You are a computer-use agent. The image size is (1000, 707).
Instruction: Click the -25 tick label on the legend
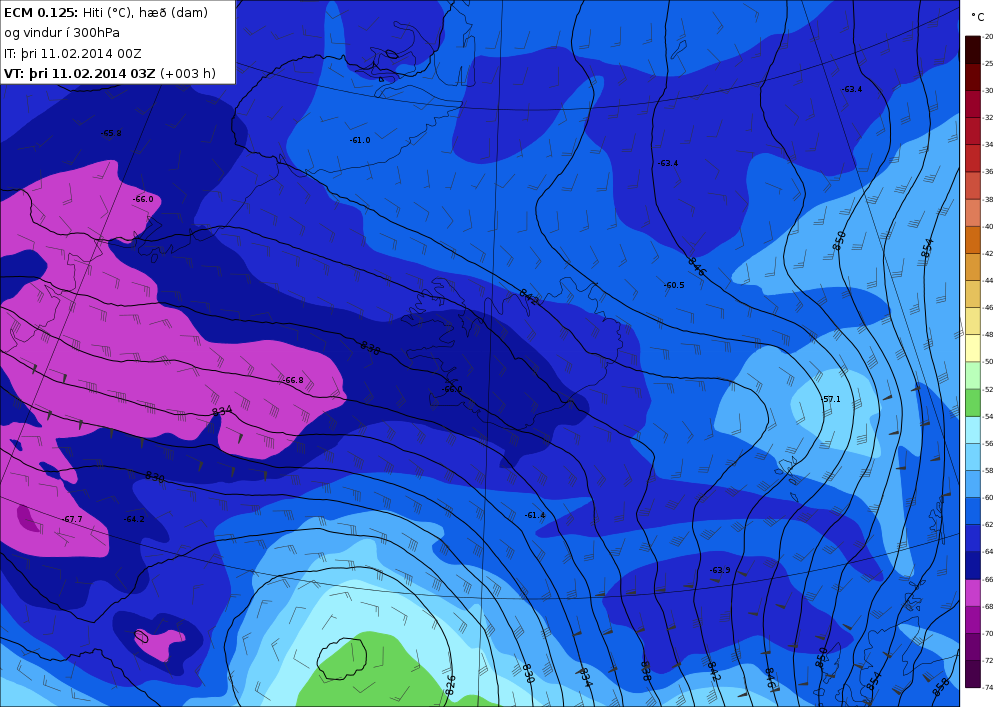tap(989, 63)
